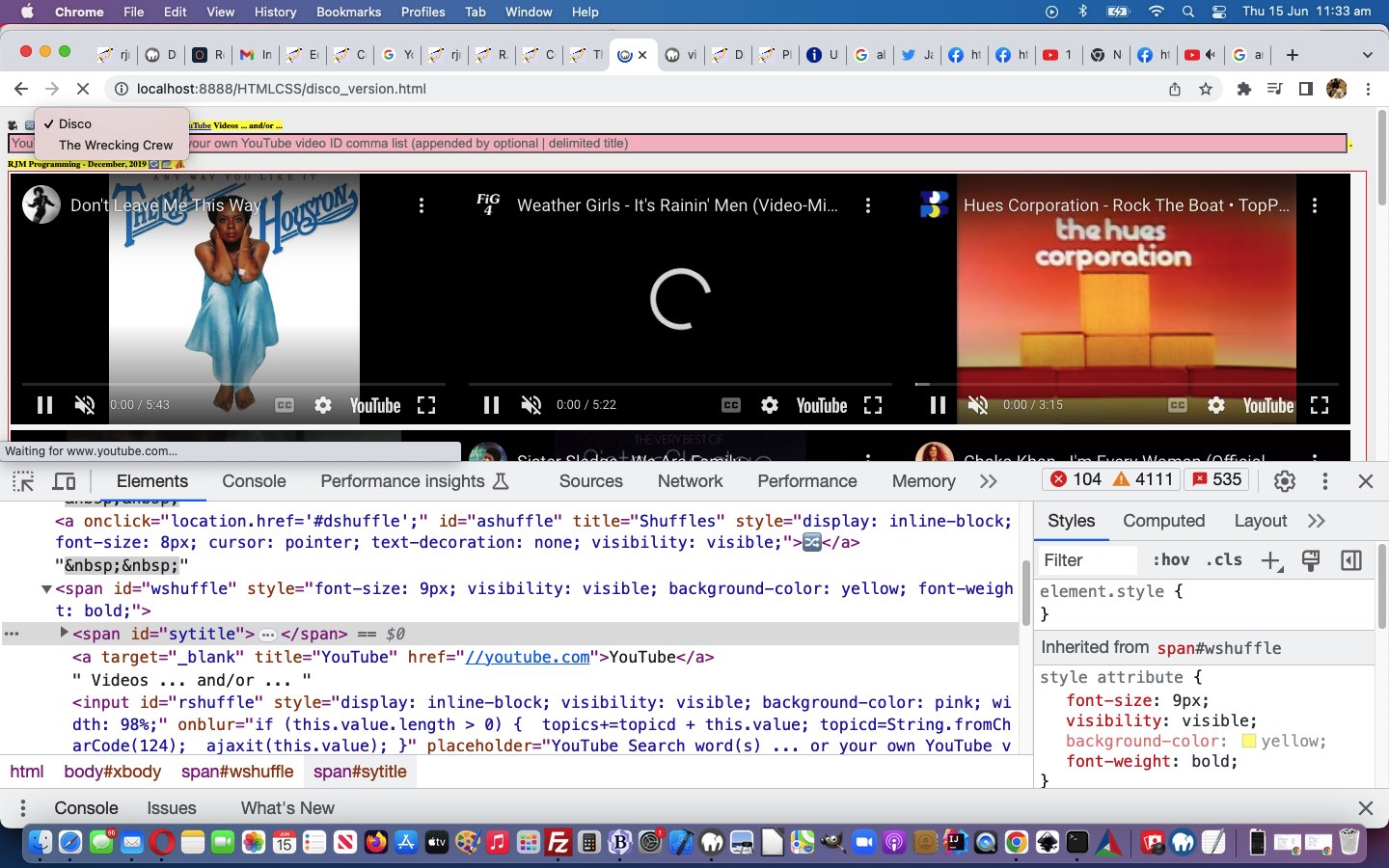Collapse the span#wshuffle element node

pos(45,588)
